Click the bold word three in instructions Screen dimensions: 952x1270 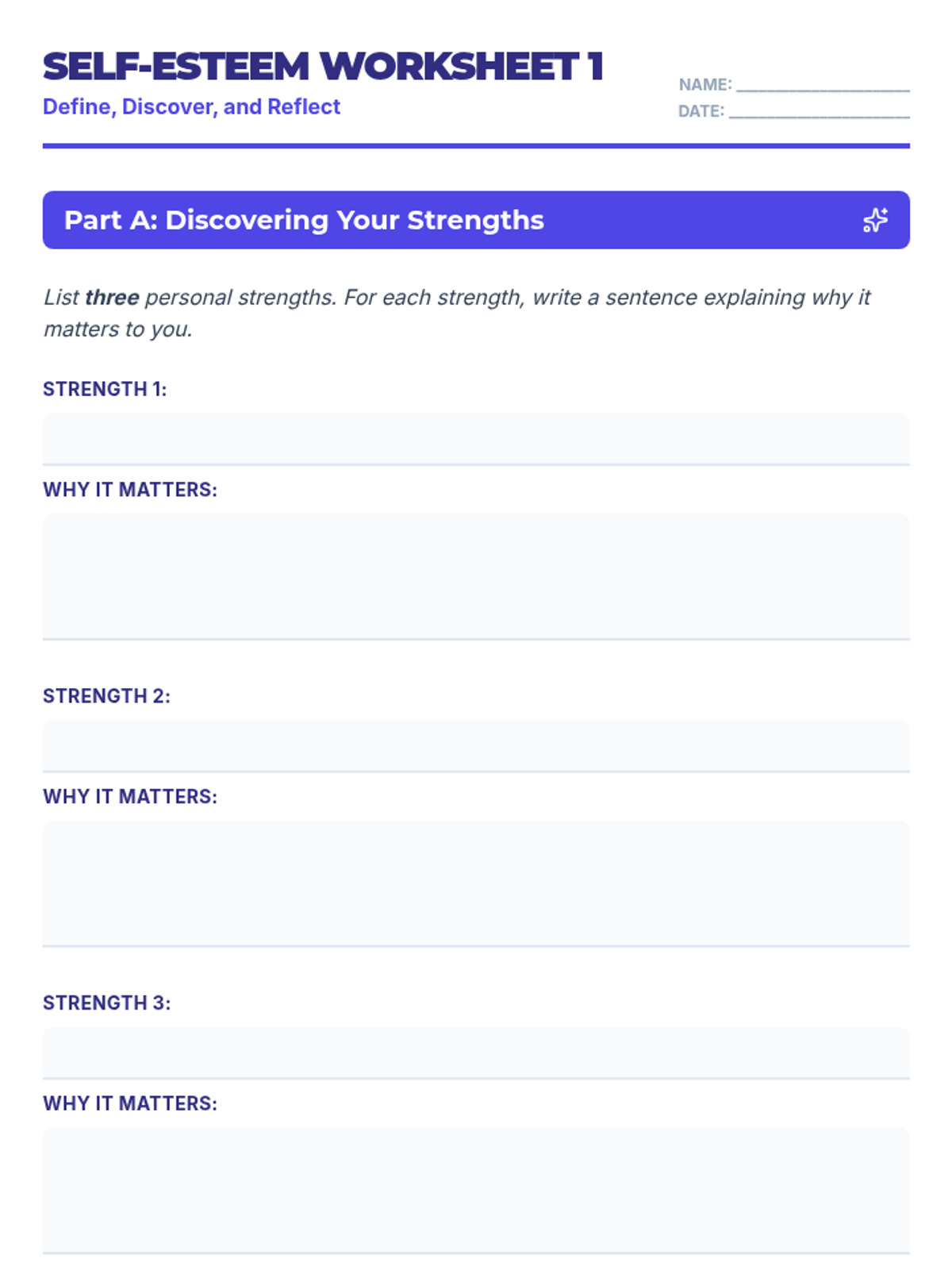[112, 298]
